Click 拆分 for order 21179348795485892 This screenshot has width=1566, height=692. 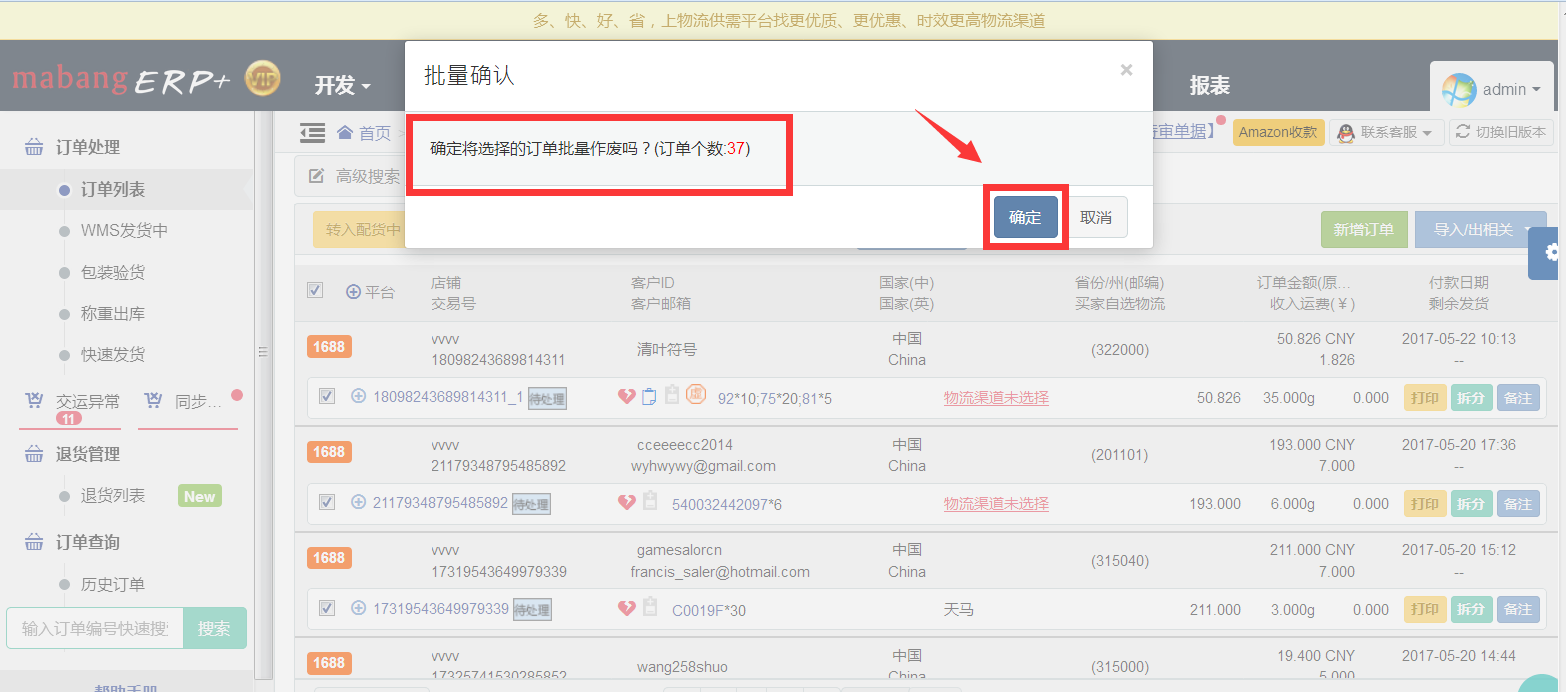[x=1471, y=503]
